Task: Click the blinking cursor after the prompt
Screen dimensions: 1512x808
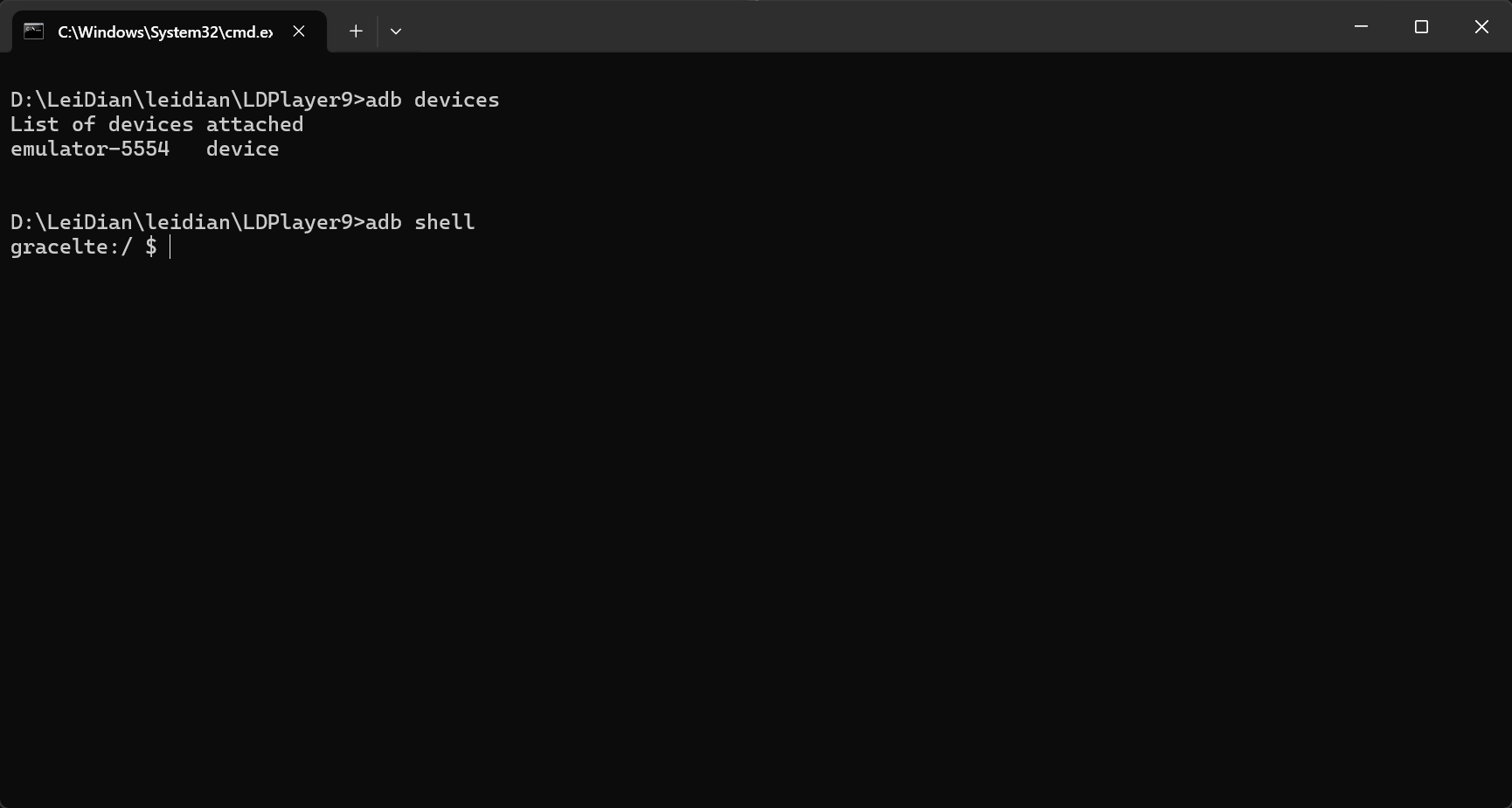Action: coord(170,247)
